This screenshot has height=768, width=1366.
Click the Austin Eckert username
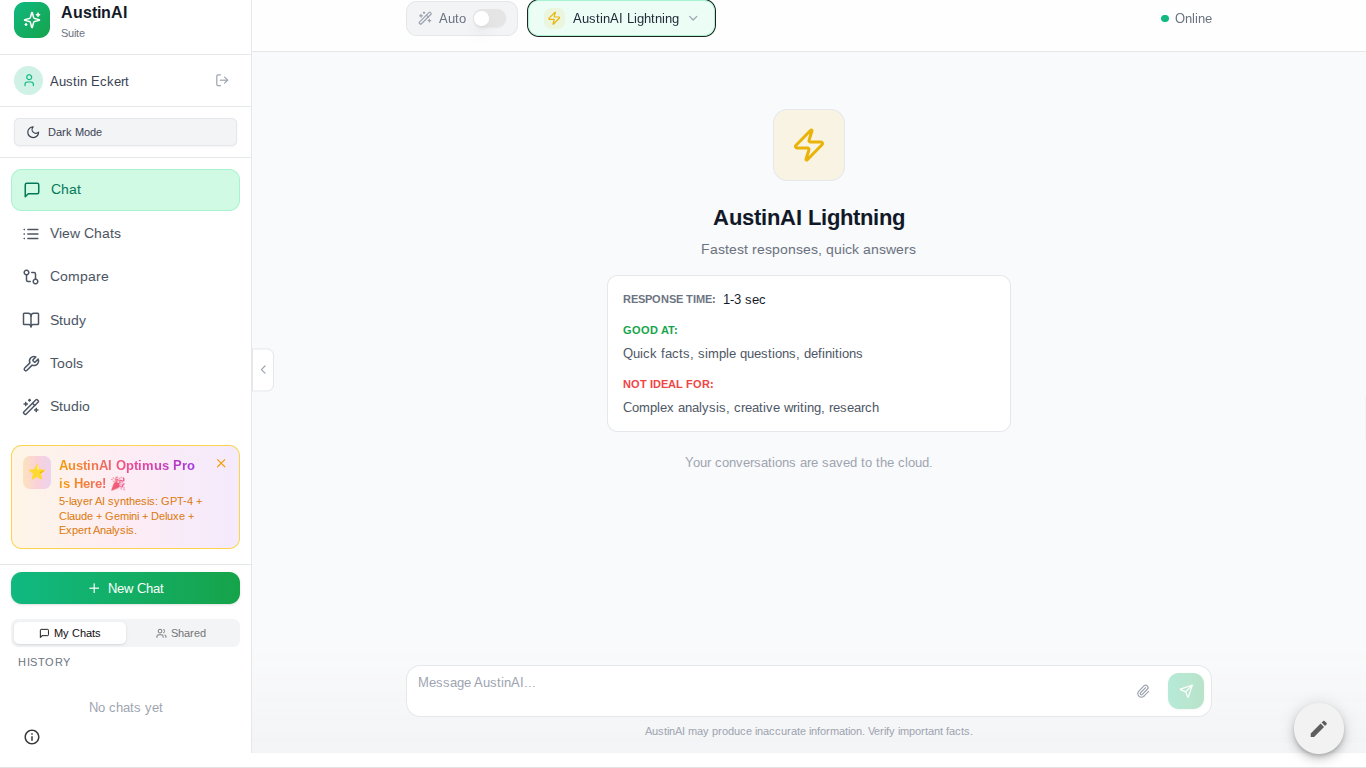point(89,81)
